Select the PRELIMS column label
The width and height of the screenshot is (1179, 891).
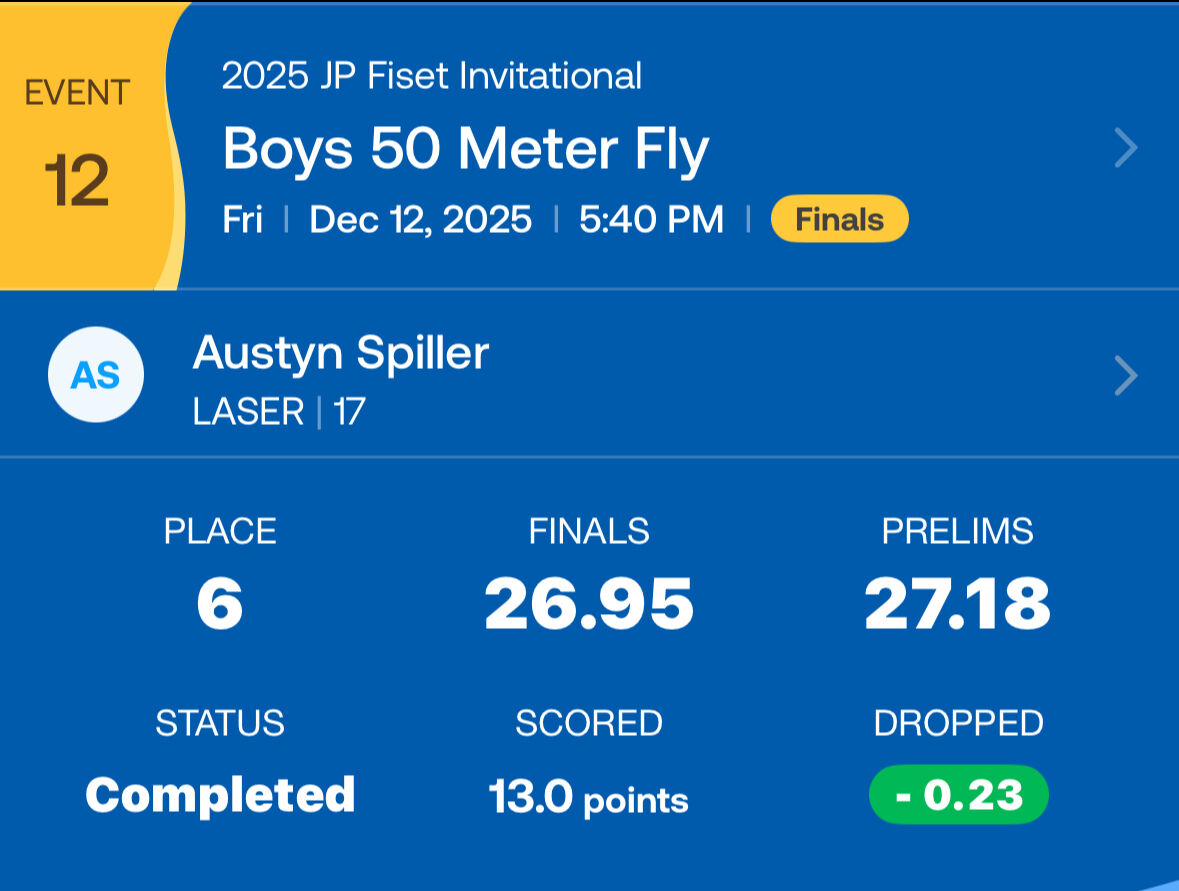coord(957,531)
